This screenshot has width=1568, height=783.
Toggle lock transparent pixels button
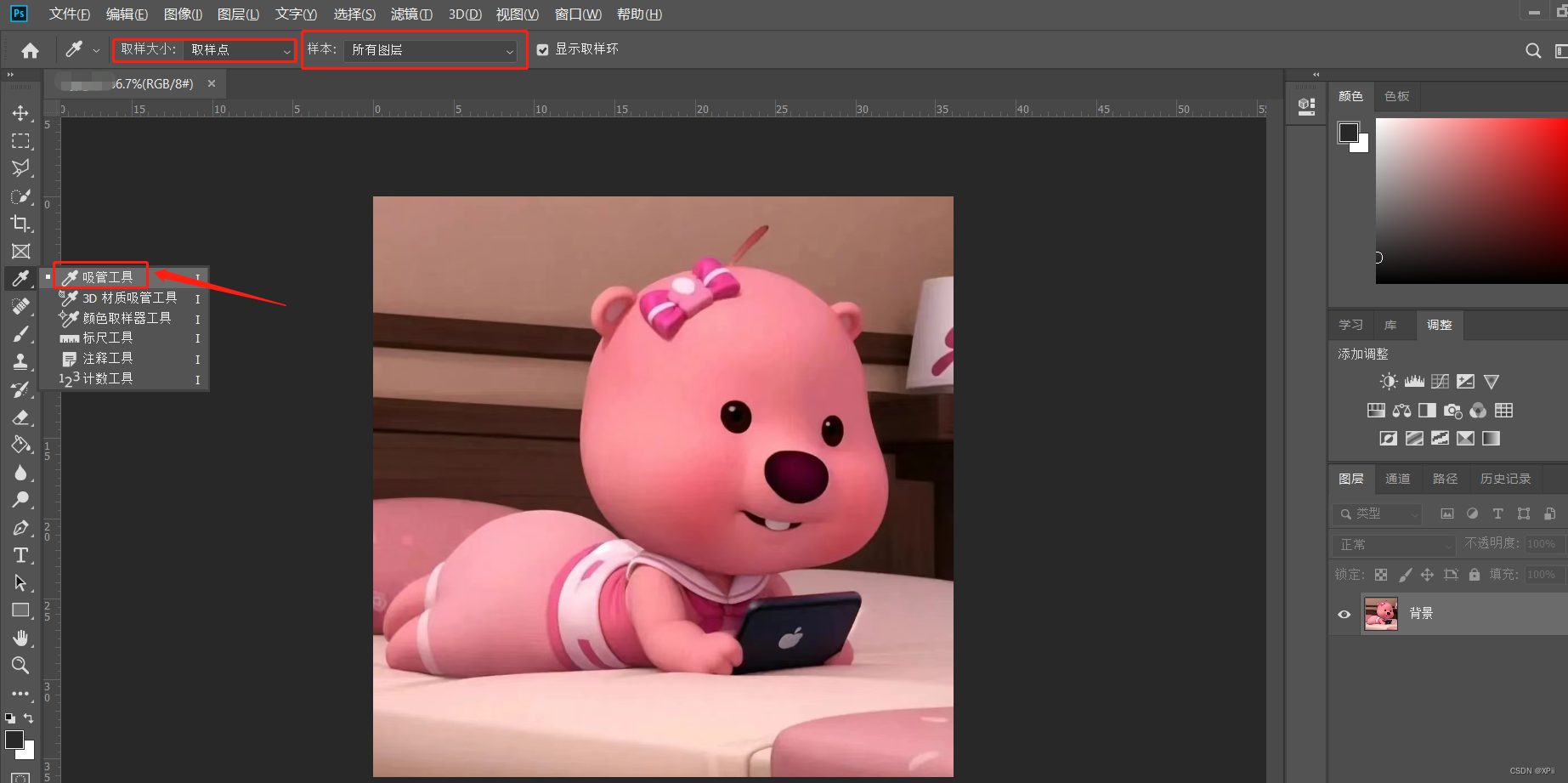tap(1381, 575)
